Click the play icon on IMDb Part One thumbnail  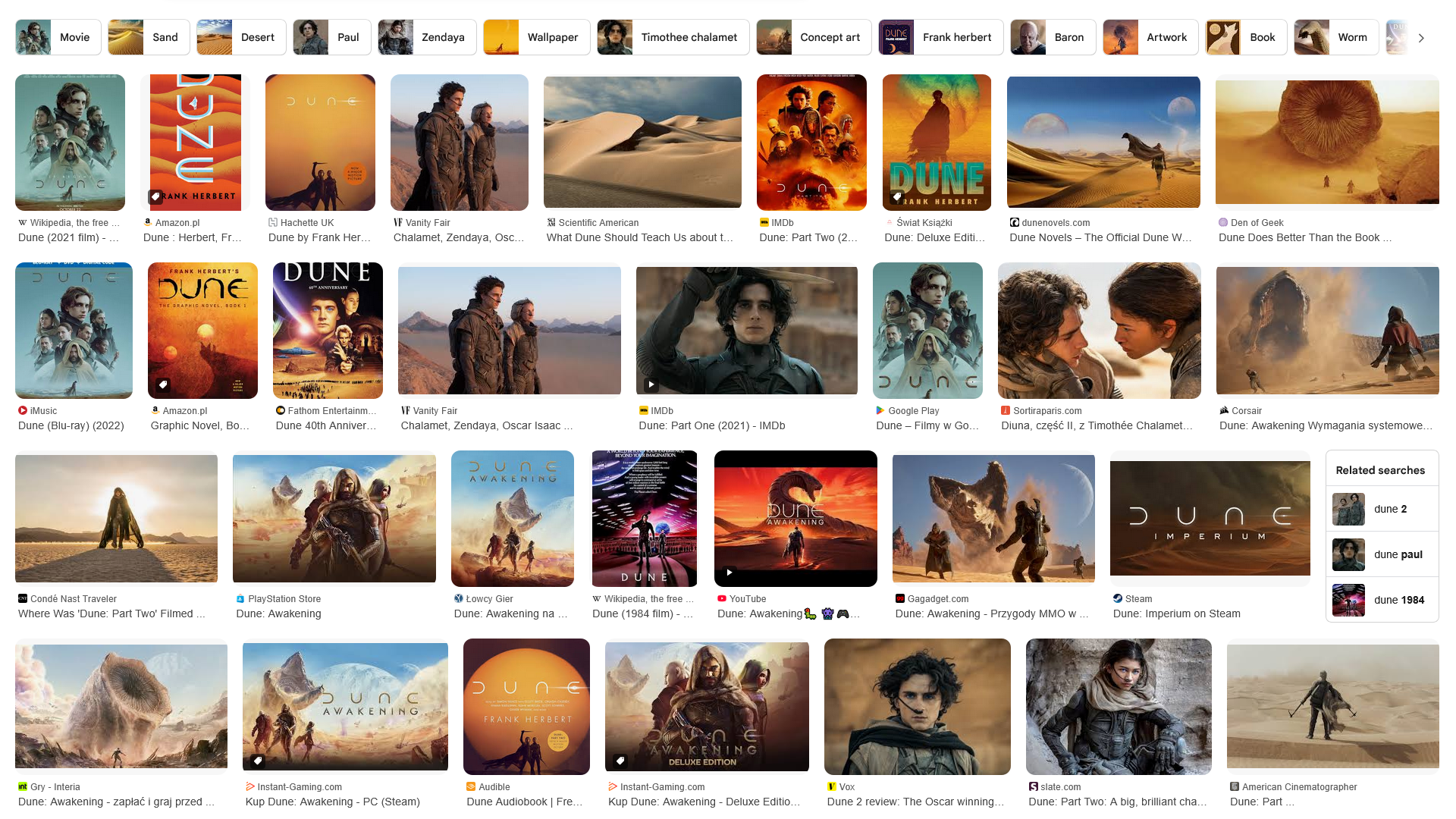tap(651, 384)
